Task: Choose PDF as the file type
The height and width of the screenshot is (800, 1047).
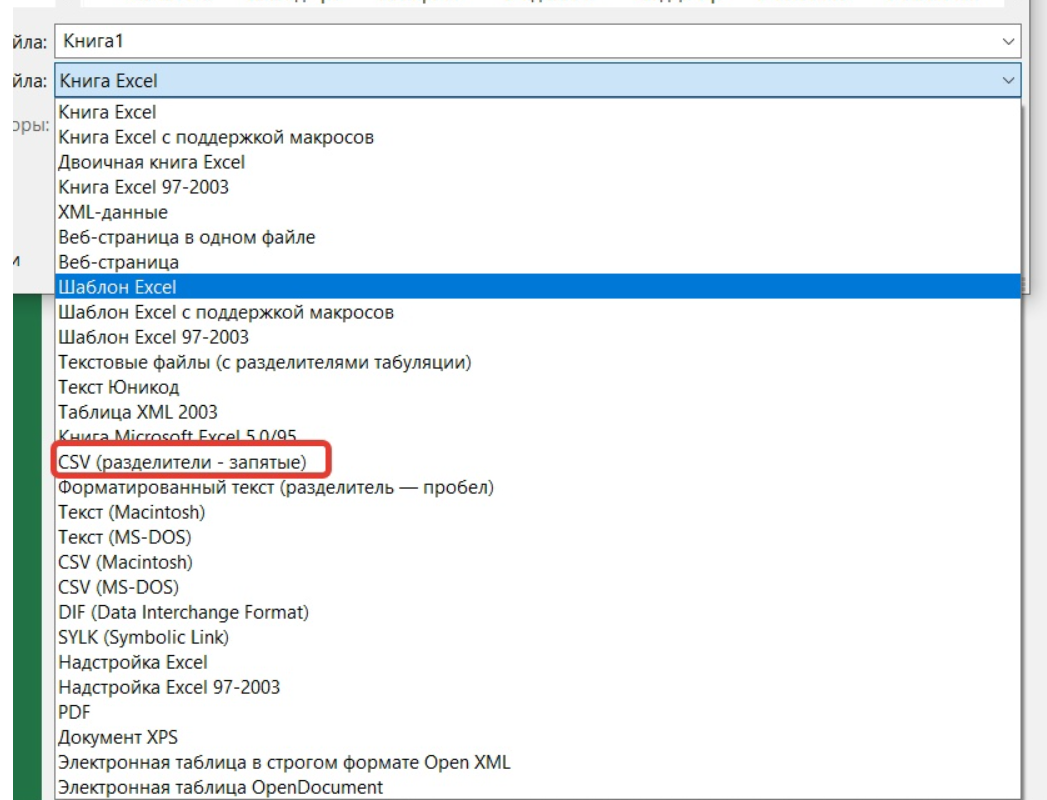Action: [538, 713]
